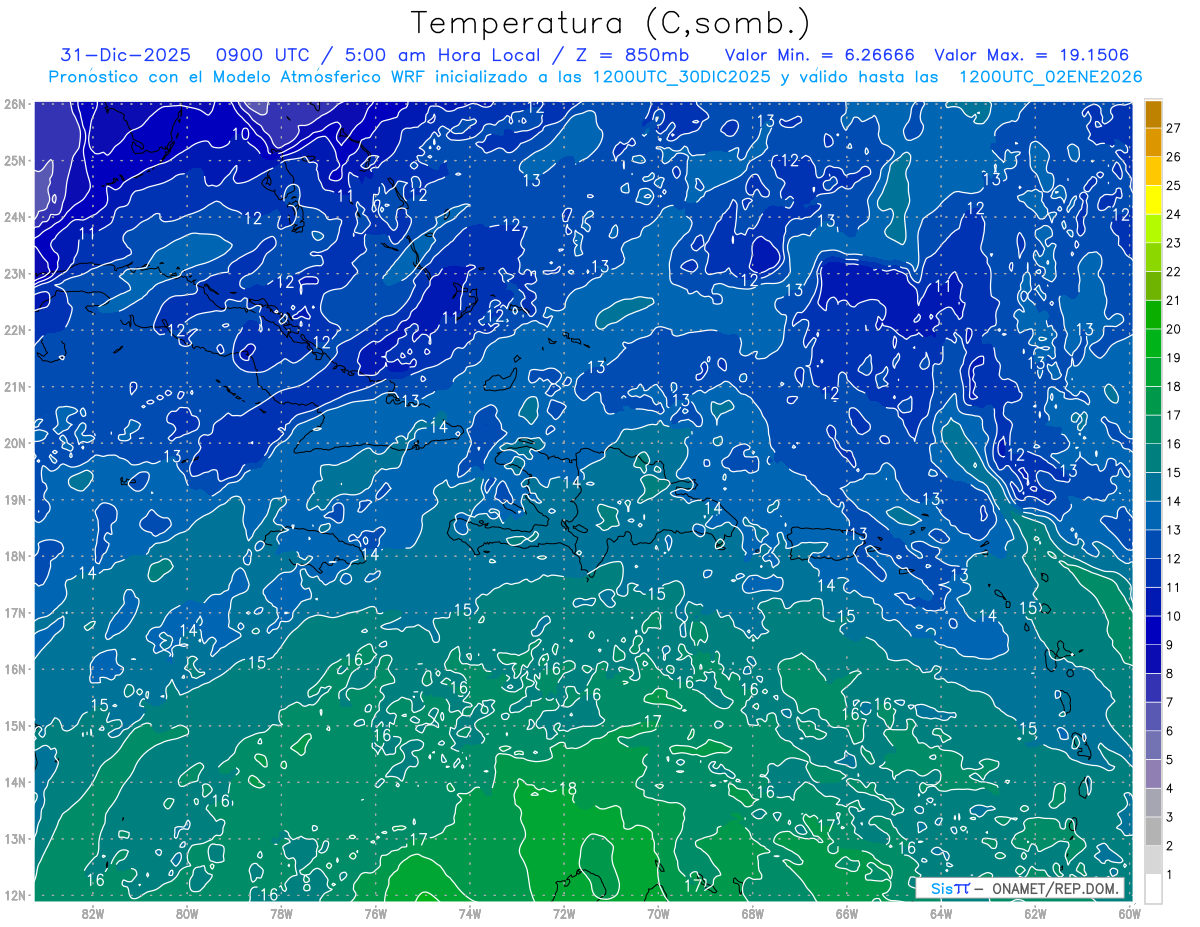
Task: Click the '18' contour label on map
Action: click(x=568, y=789)
